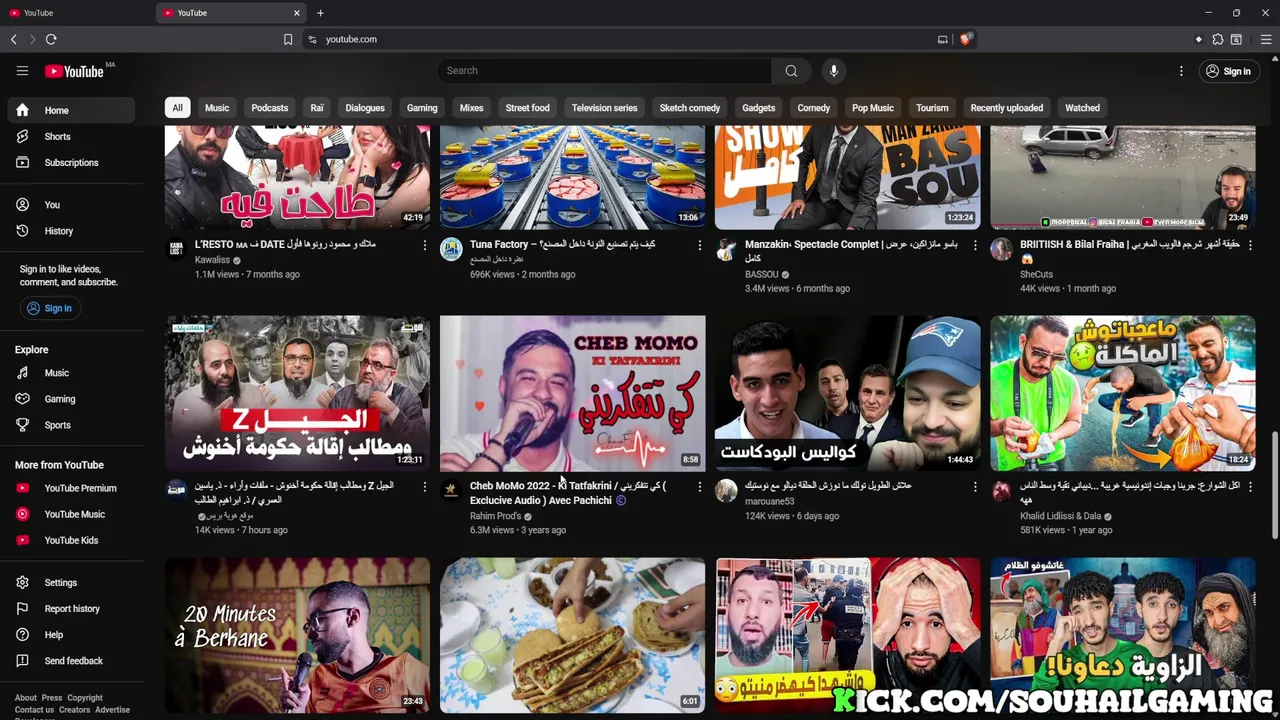Open Report history in sidebar

[71, 608]
